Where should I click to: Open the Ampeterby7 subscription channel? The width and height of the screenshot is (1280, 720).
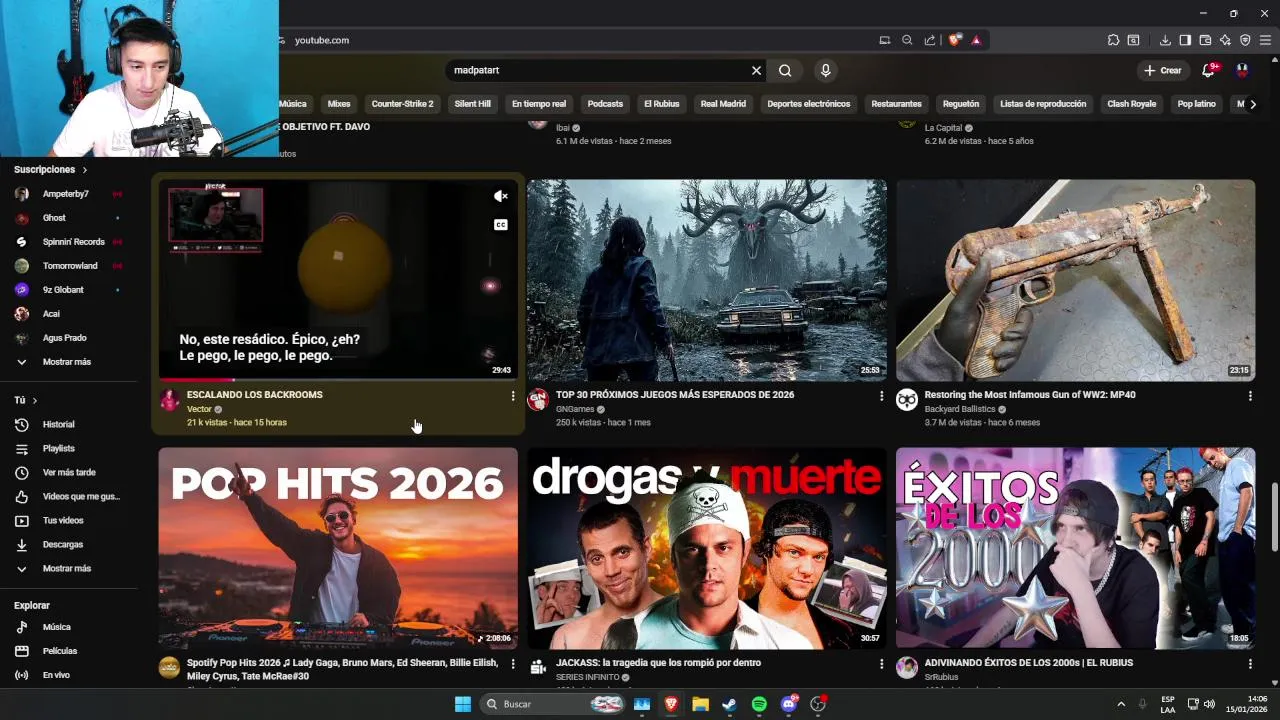(x=68, y=194)
